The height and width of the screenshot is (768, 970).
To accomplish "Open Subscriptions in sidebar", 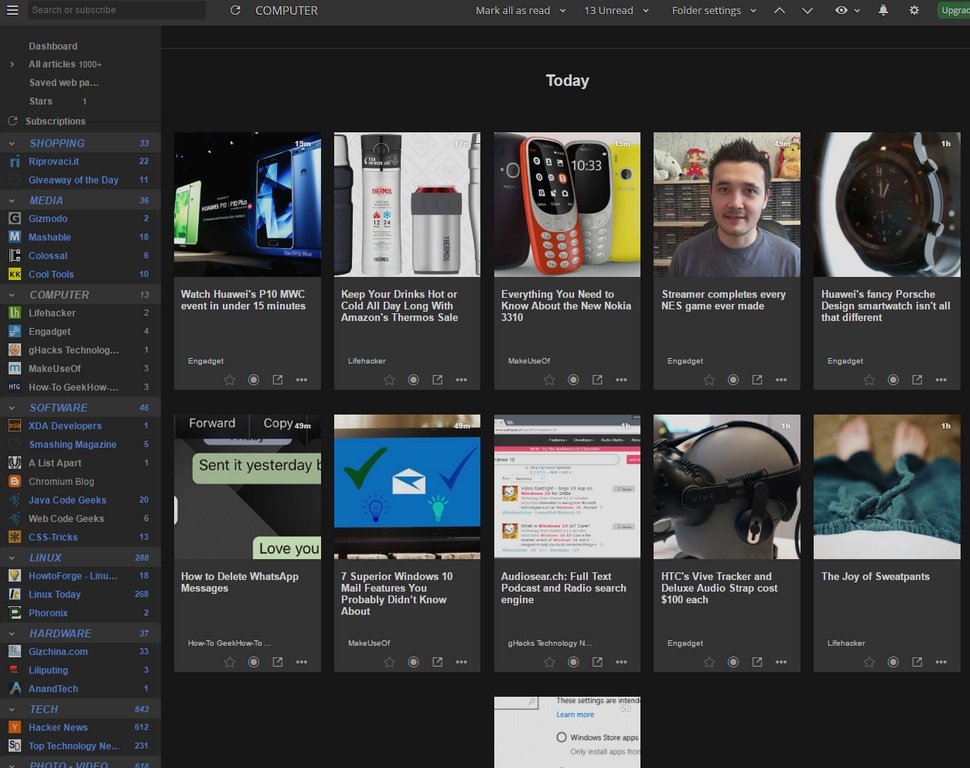I will tap(56, 121).
